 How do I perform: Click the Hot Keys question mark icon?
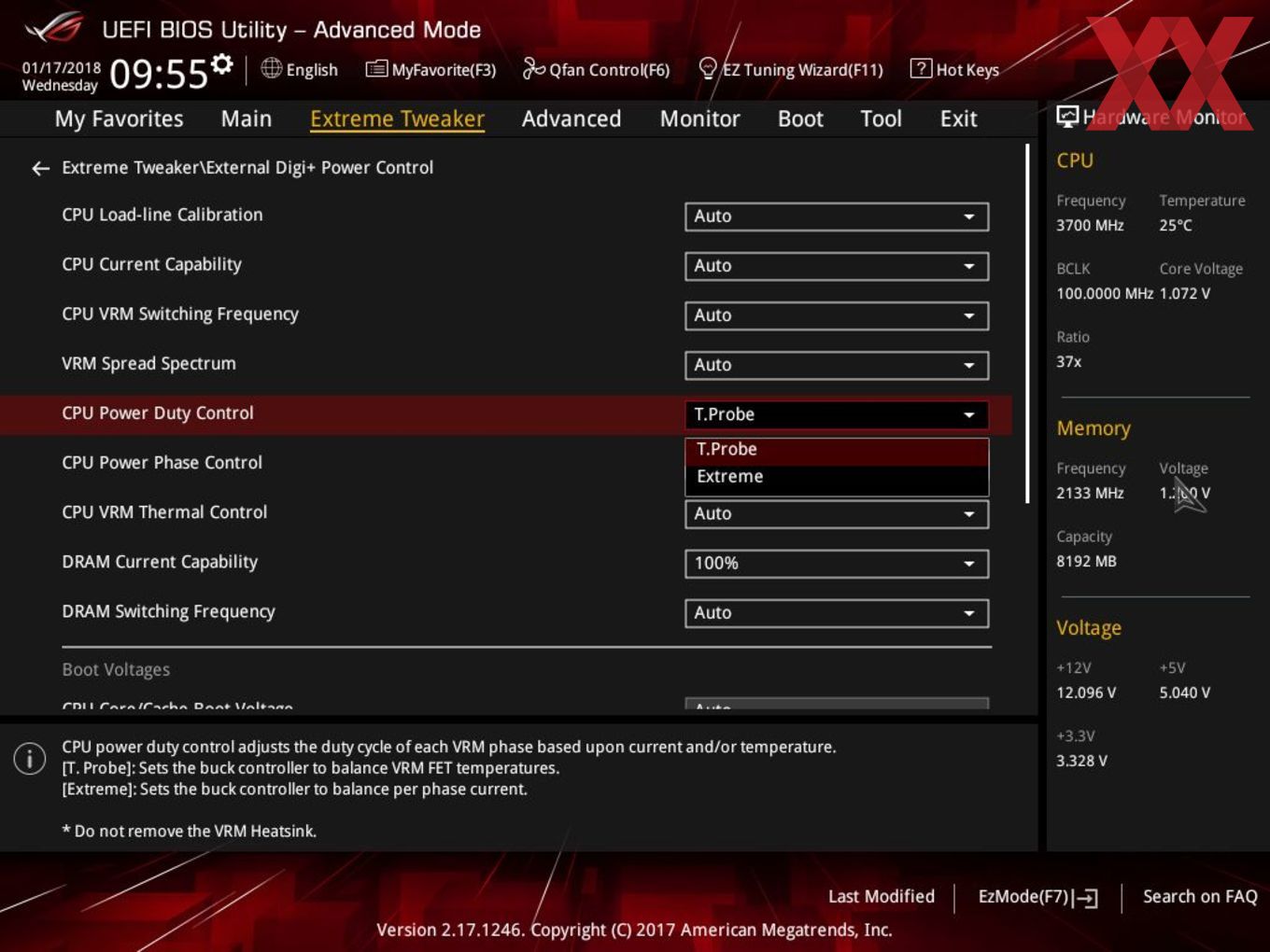(921, 68)
